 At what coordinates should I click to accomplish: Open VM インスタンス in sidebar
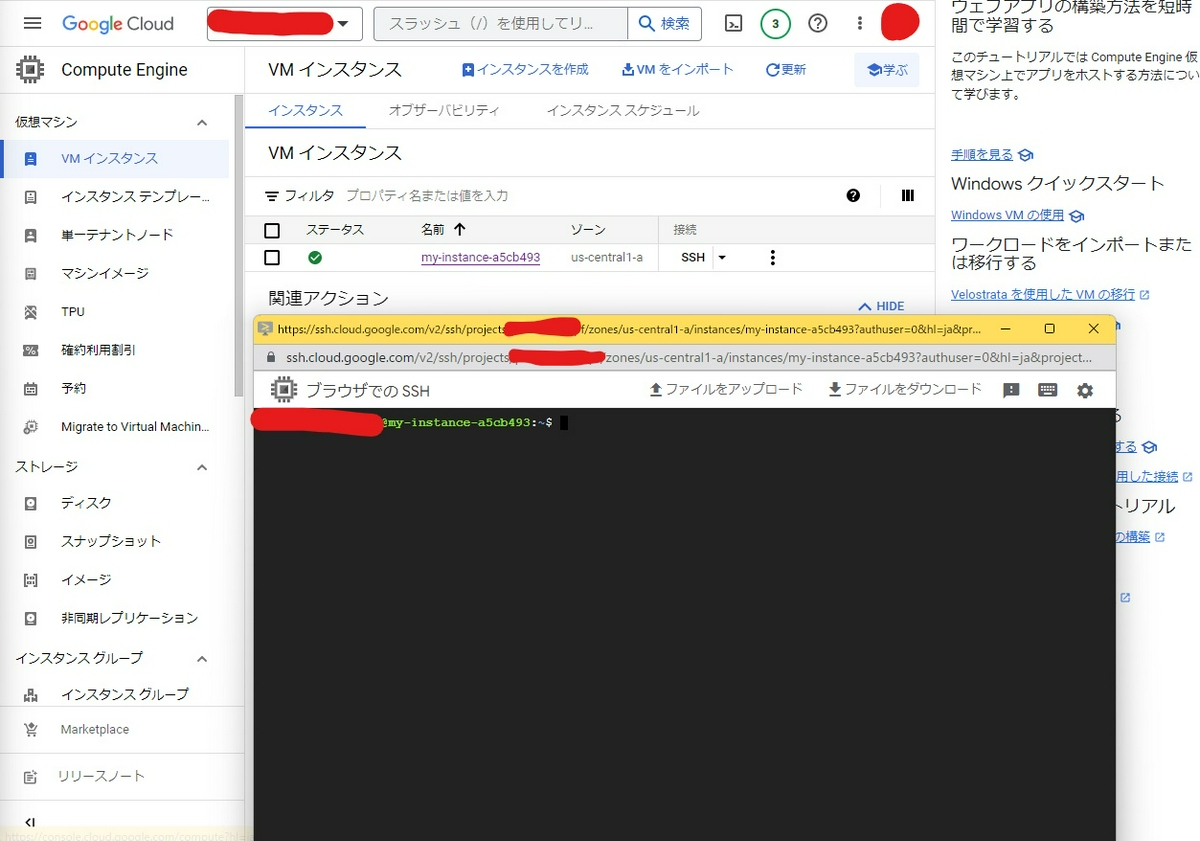point(115,159)
